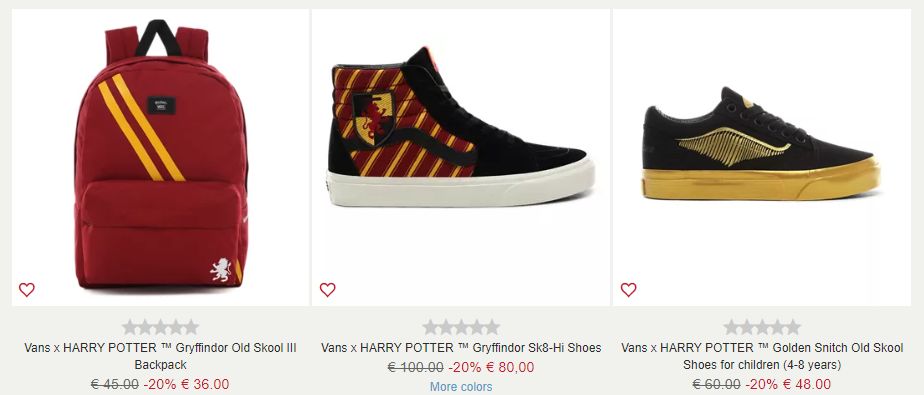This screenshot has height=395, width=924.
Task: Click the Sk8-Hi shoes star rating
Action: 461,327
